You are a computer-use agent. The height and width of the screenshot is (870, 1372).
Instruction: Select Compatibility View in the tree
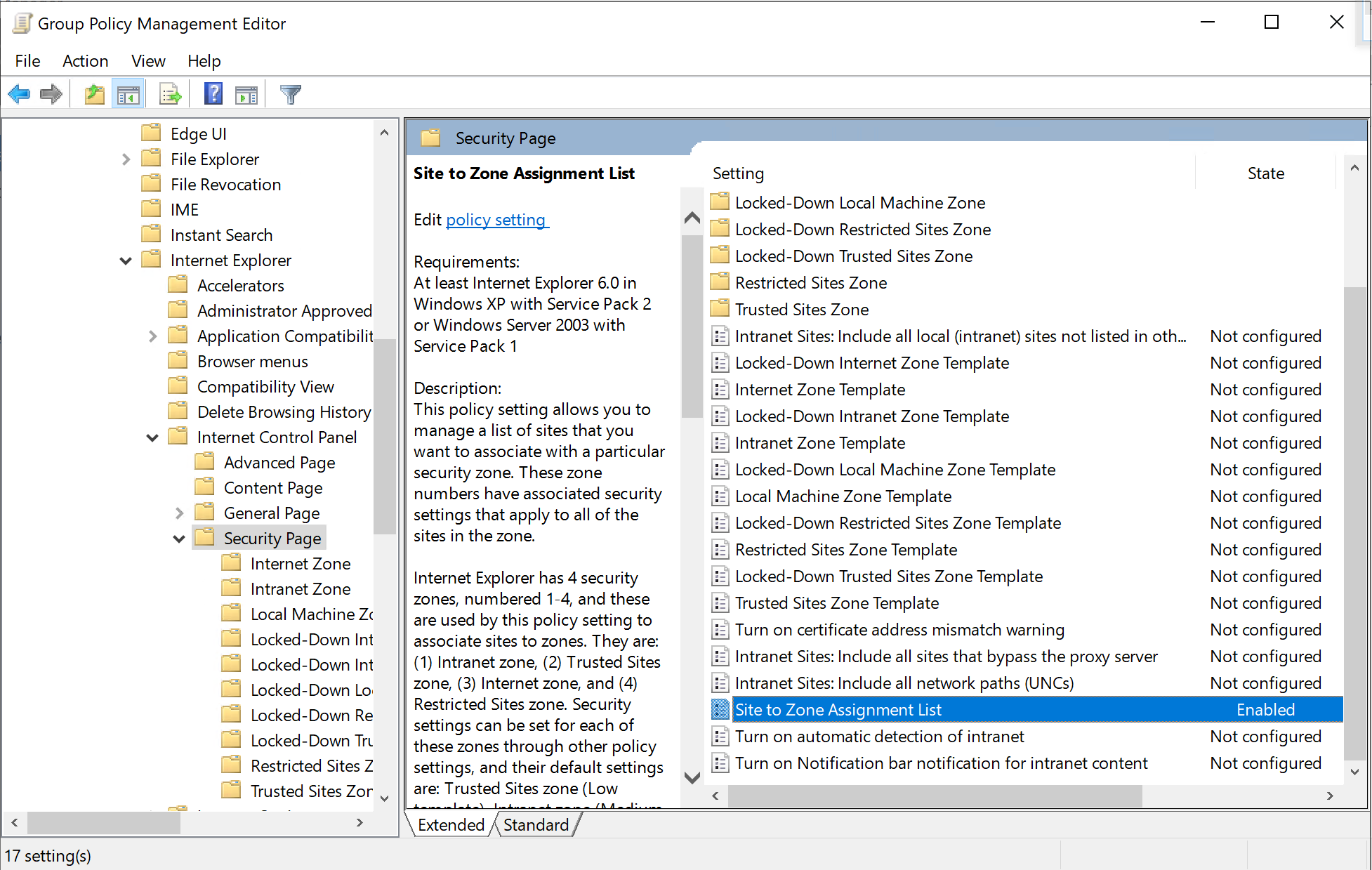point(265,387)
